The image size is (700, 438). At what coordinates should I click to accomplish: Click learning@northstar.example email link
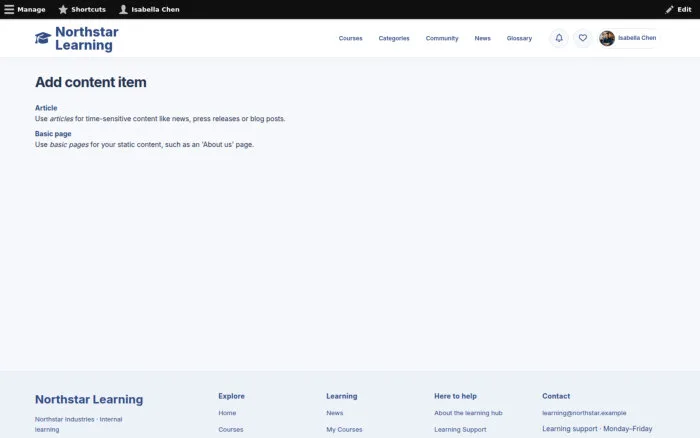584,413
